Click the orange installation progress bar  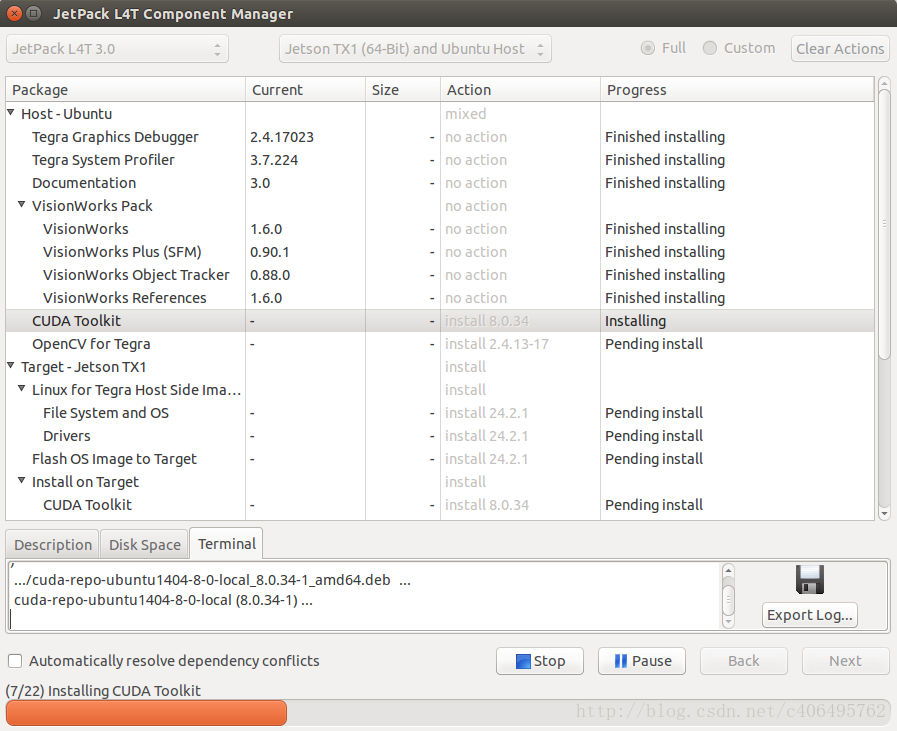pyautogui.click(x=146, y=713)
